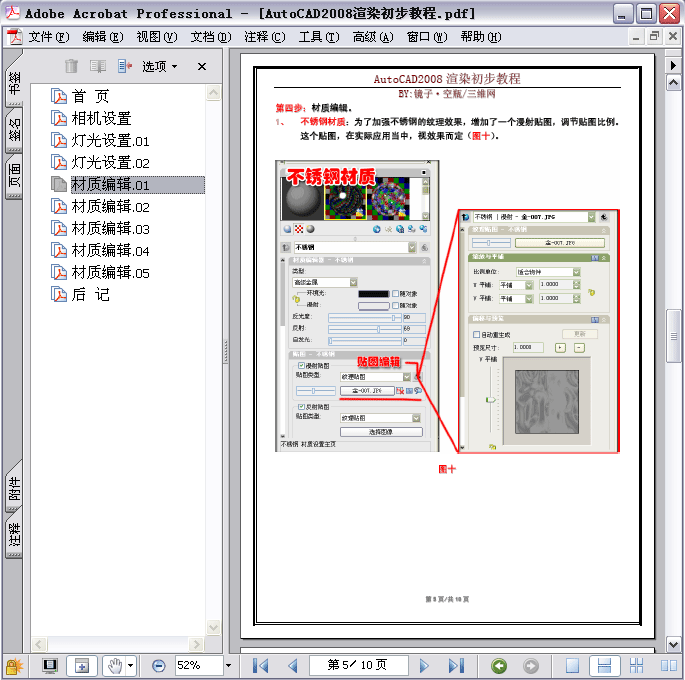Viewport: 685px width, 680px height.
Task: Restore the document window
Action: [x=654, y=37]
